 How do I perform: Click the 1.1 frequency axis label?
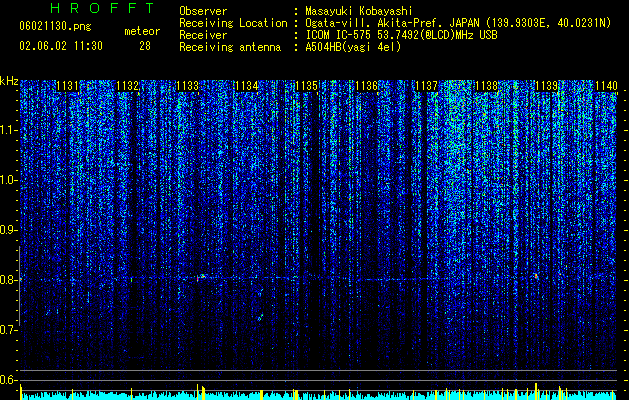[x=7, y=130]
